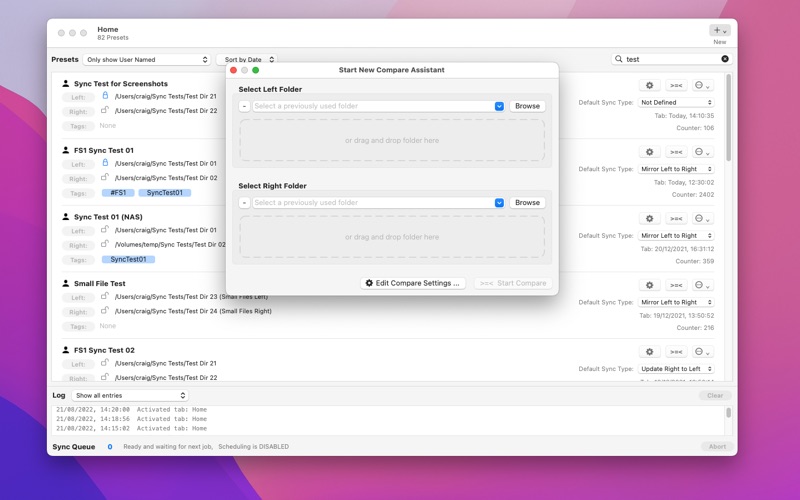Open Update Right to Left sync type dropdown
Viewport: 800px width, 500px height.
pyautogui.click(x=676, y=369)
